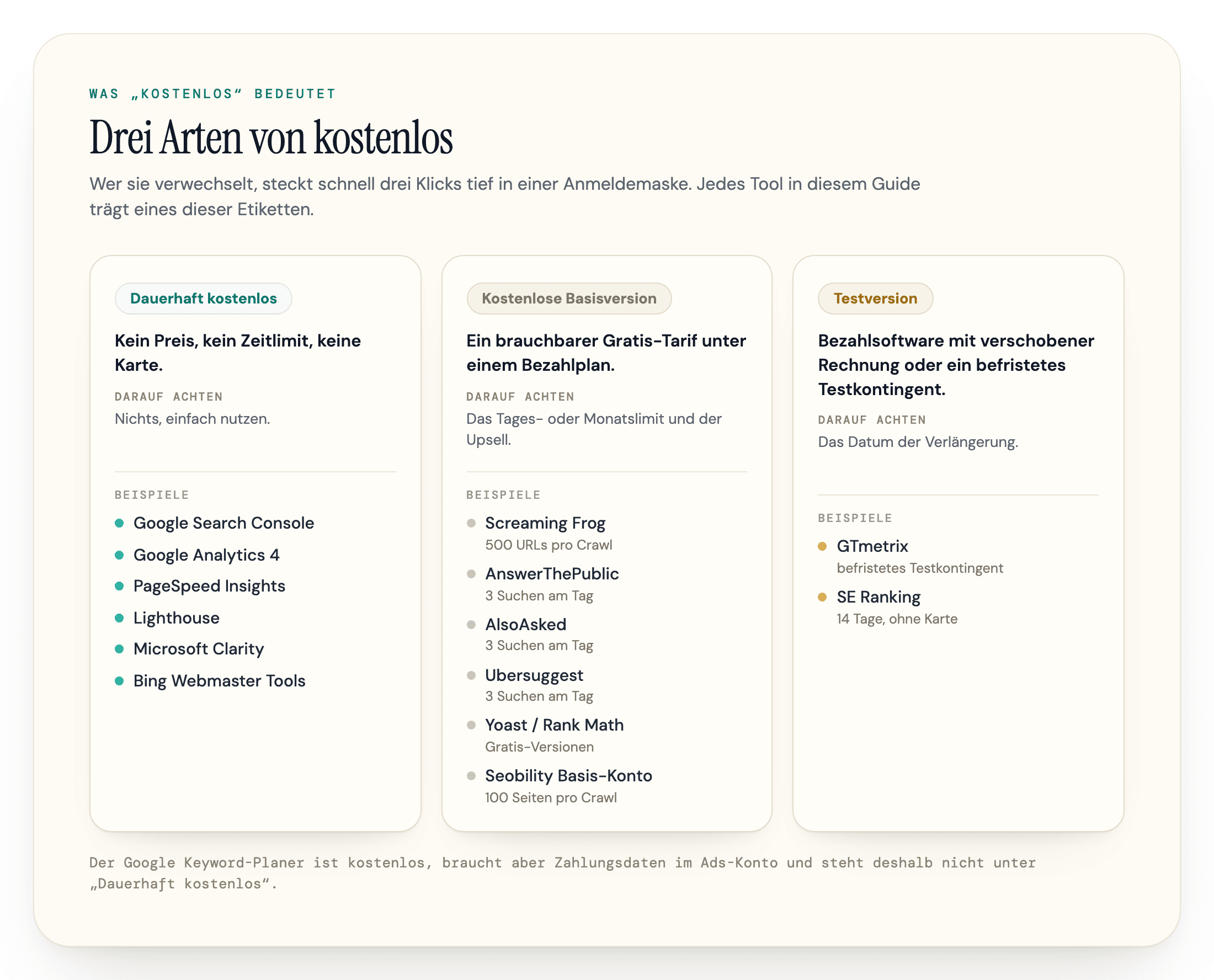Select the "SE Ranking" entry
Viewport: 1214px width, 980px height.
point(878,596)
